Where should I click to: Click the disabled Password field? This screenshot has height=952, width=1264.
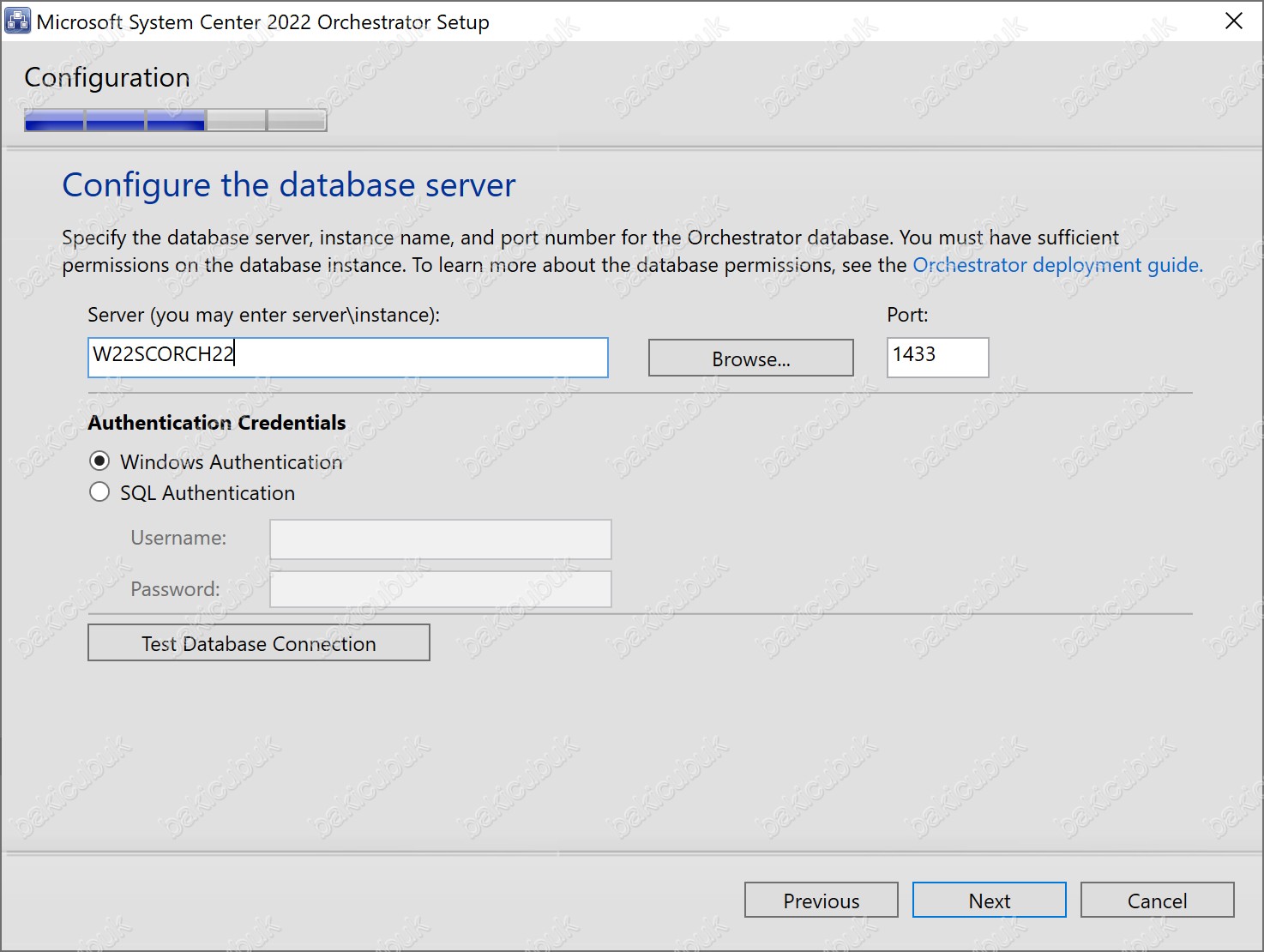coord(441,589)
